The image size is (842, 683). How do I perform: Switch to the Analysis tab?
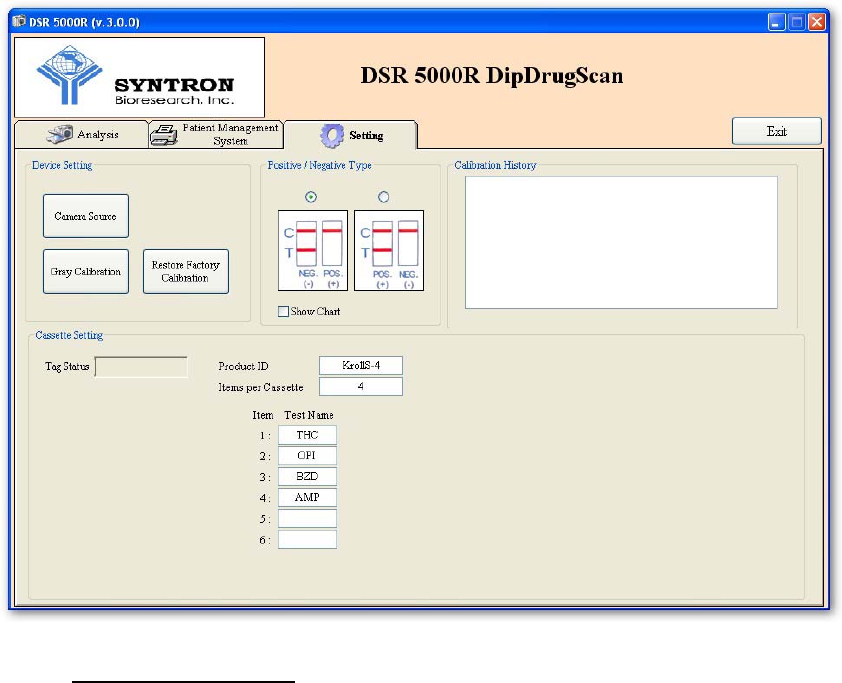81,134
